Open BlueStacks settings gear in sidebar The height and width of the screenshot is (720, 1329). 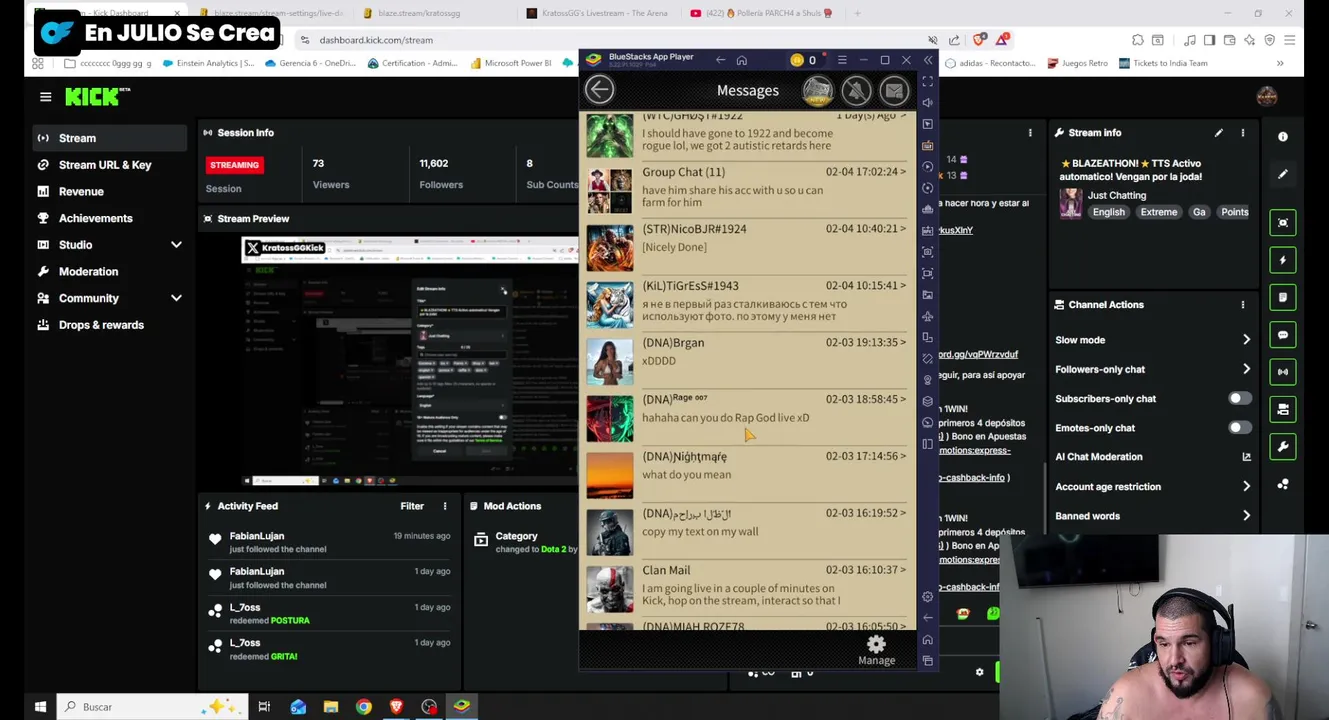point(928,596)
